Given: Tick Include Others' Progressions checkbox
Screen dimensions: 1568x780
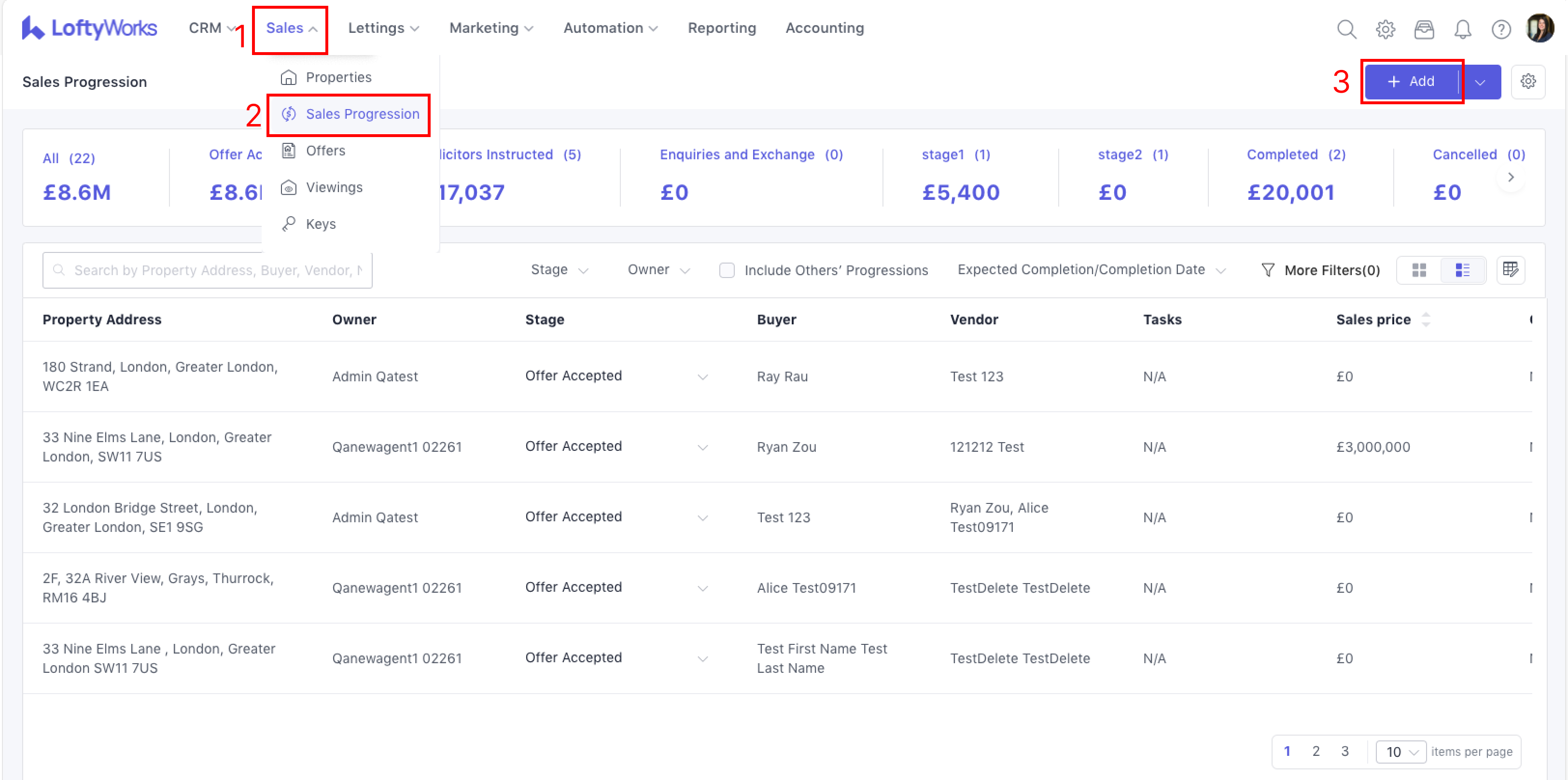Looking at the screenshot, I should point(727,270).
